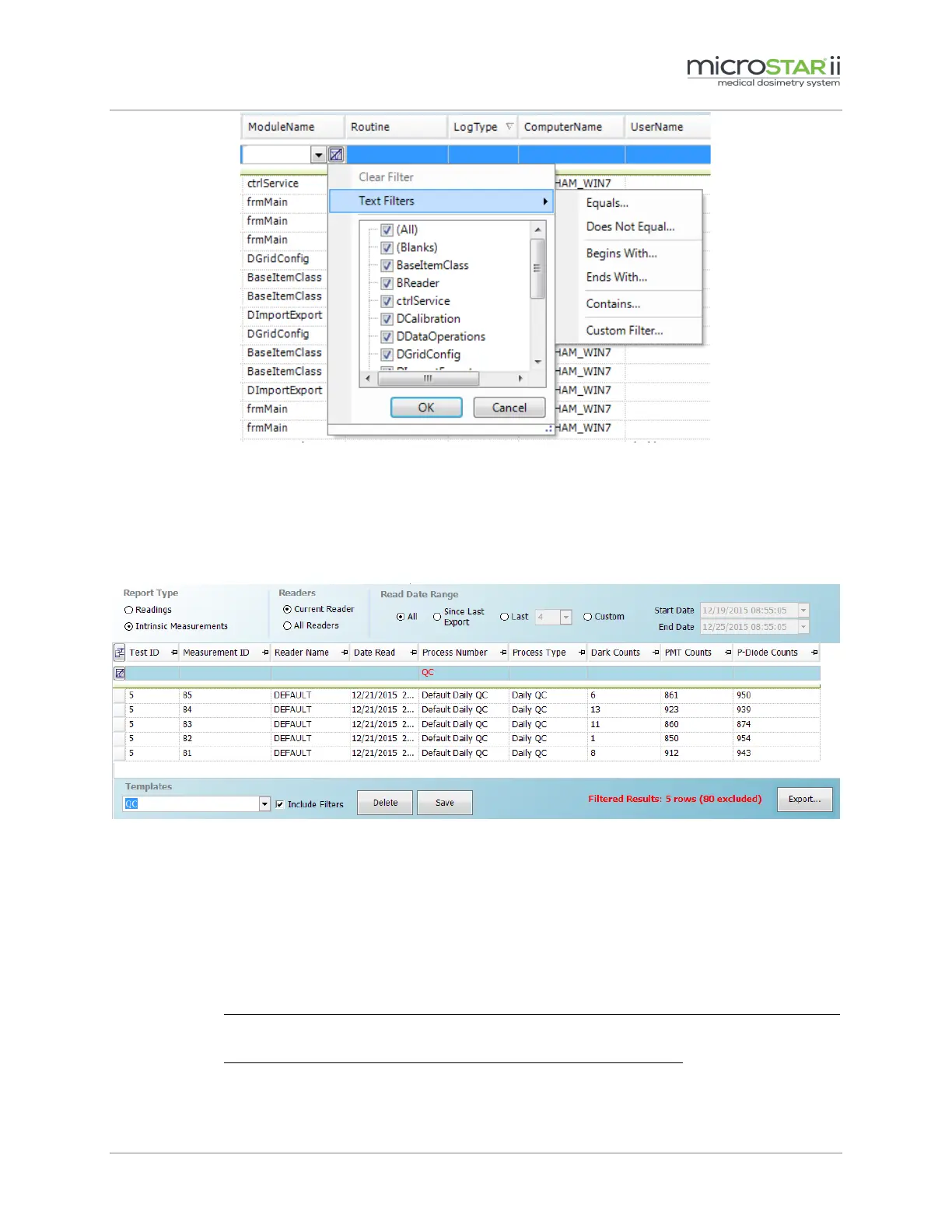Click the filter list scroll down arrow

click(x=537, y=362)
